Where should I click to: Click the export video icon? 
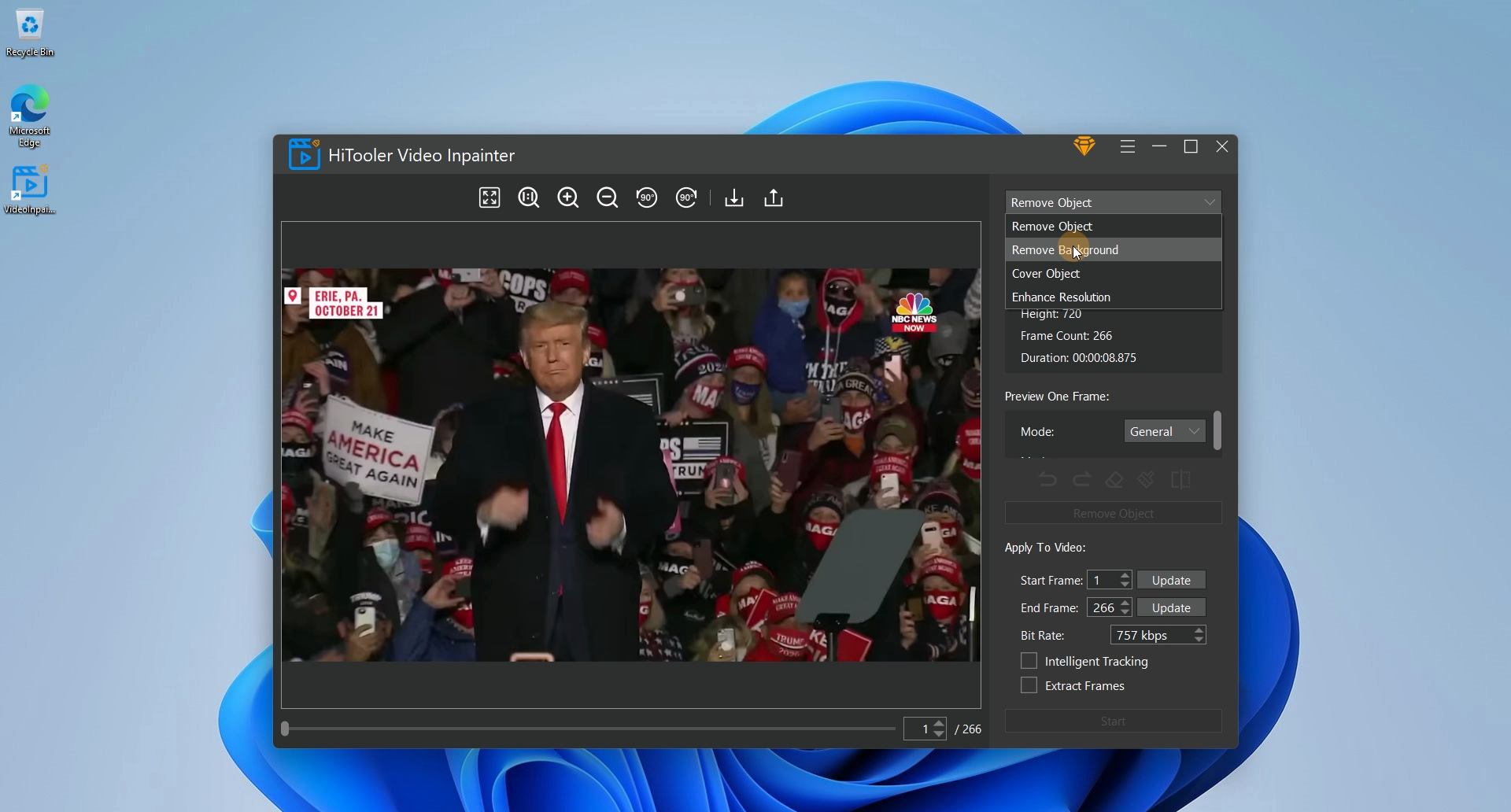773,197
